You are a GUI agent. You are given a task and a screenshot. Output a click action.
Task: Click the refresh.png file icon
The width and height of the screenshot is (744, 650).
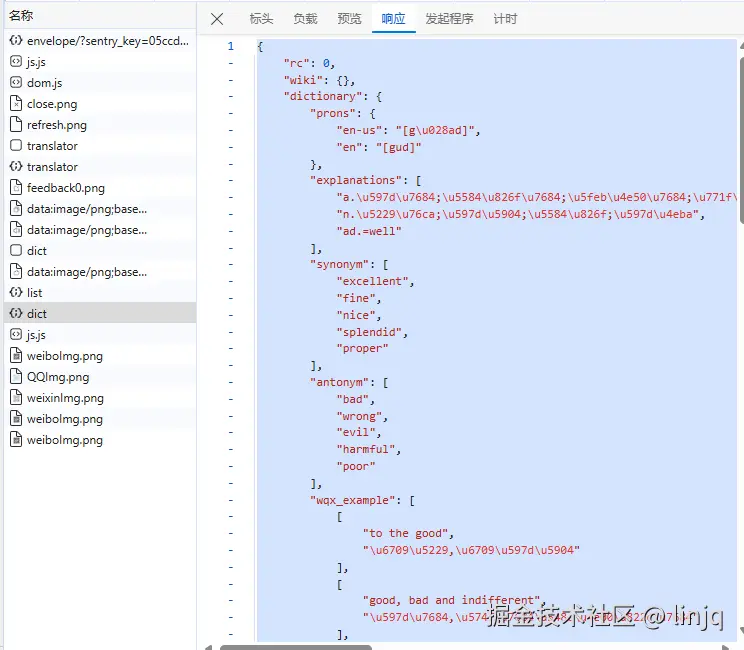click(x=16, y=124)
